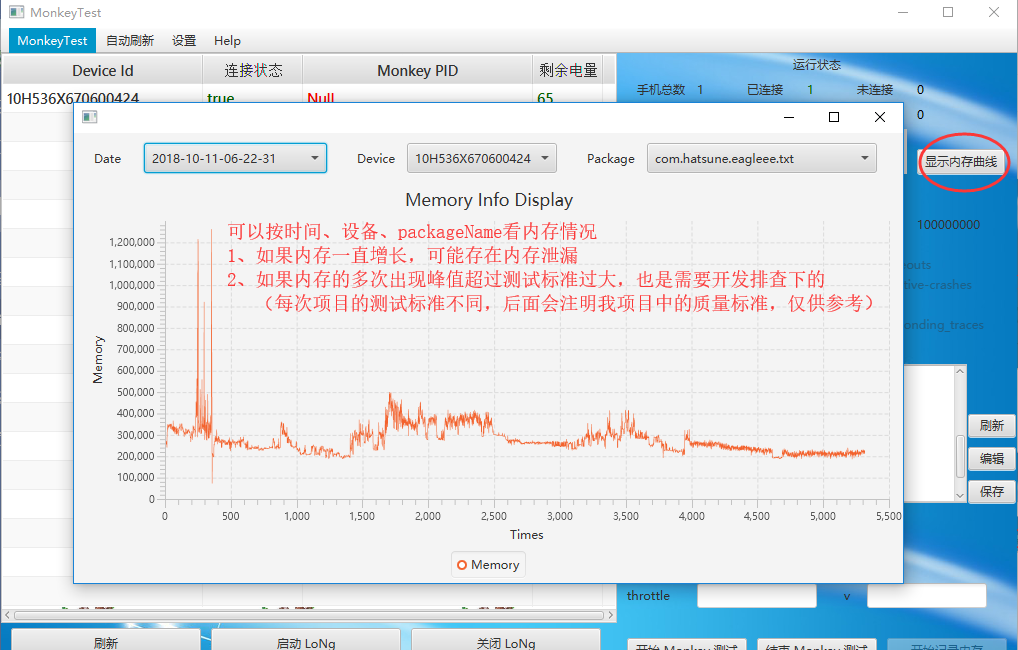Maximize the memory info dialog
This screenshot has width=1018, height=650.
tap(834, 117)
